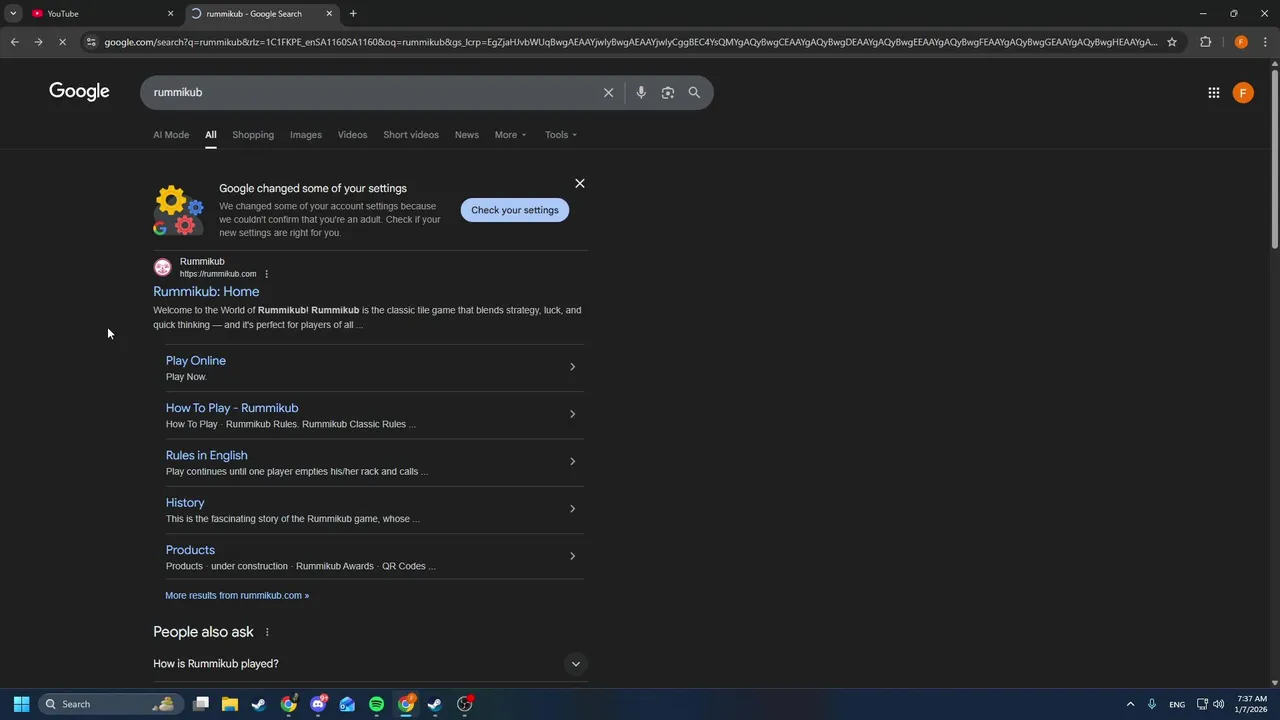Click the Check your settings button
Screen dimensions: 1280x720
pyautogui.click(x=515, y=210)
